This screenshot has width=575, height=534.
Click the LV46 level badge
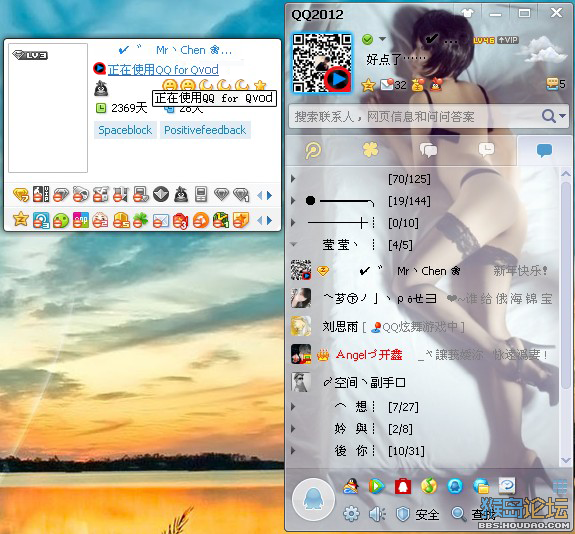coord(484,40)
